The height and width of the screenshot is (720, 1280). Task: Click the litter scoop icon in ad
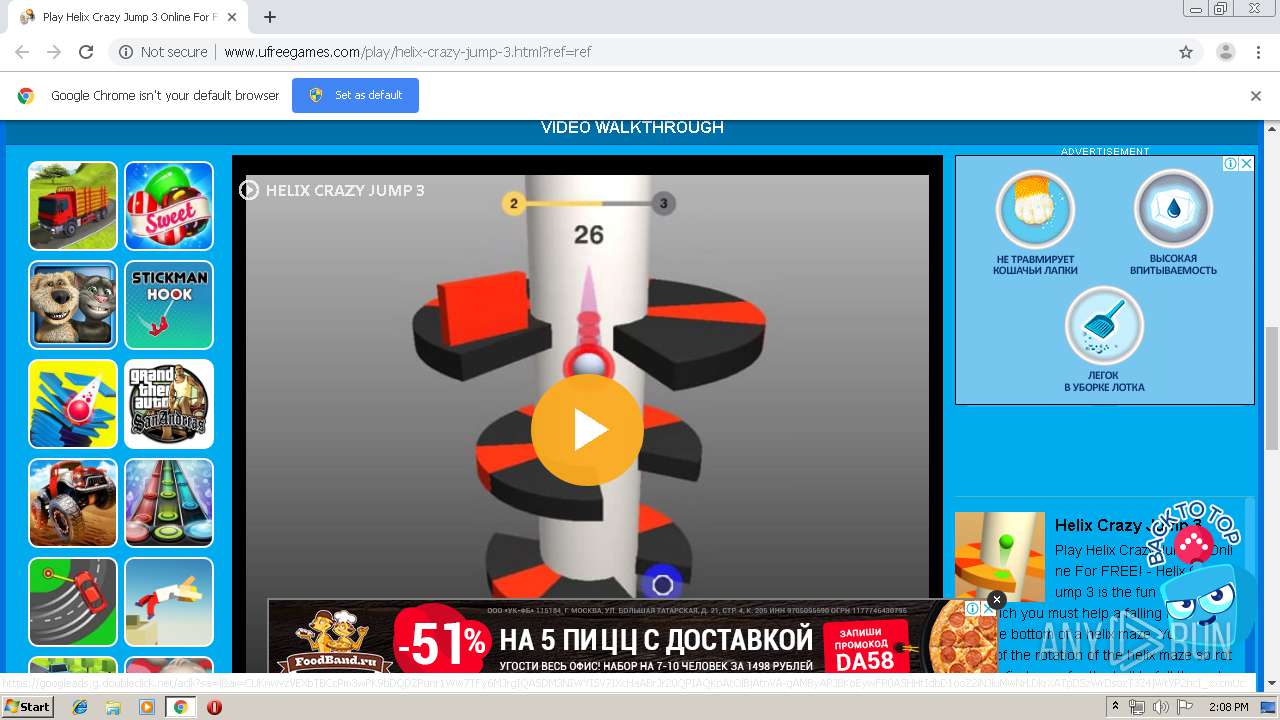point(1104,326)
